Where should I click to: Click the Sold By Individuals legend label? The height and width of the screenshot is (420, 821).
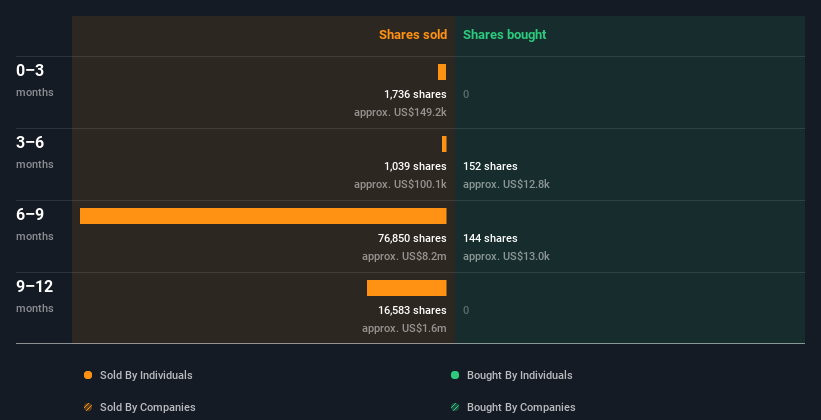[146, 375]
